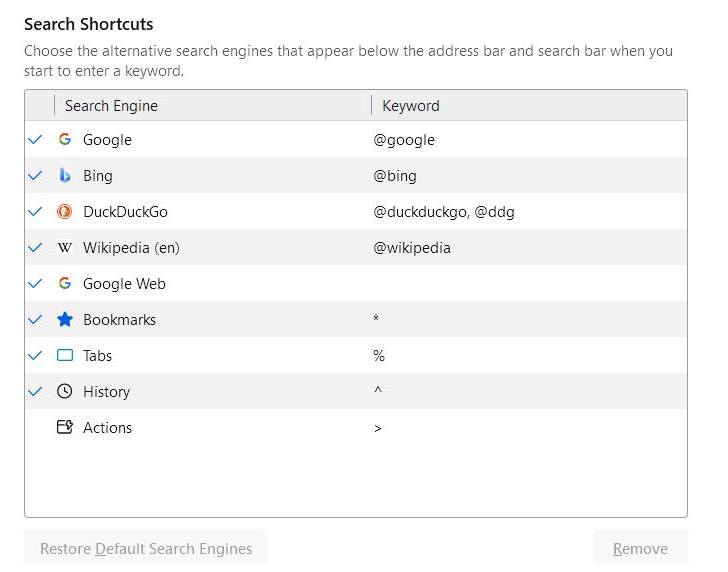Viewport: 728px width, 572px height.
Task: Select the Bing logo icon
Action: tap(65, 176)
